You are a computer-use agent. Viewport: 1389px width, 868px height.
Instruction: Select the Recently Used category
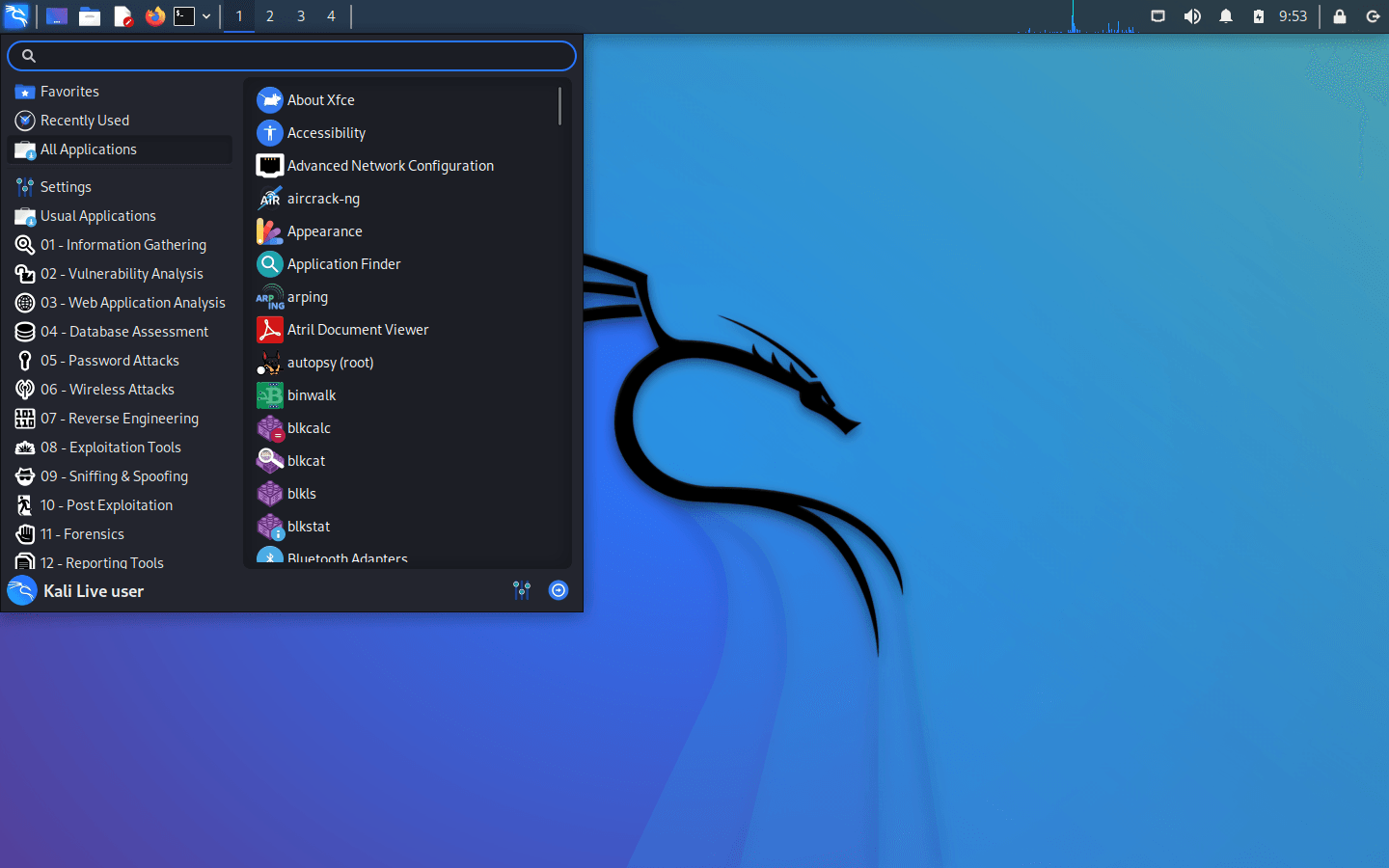pos(120,121)
